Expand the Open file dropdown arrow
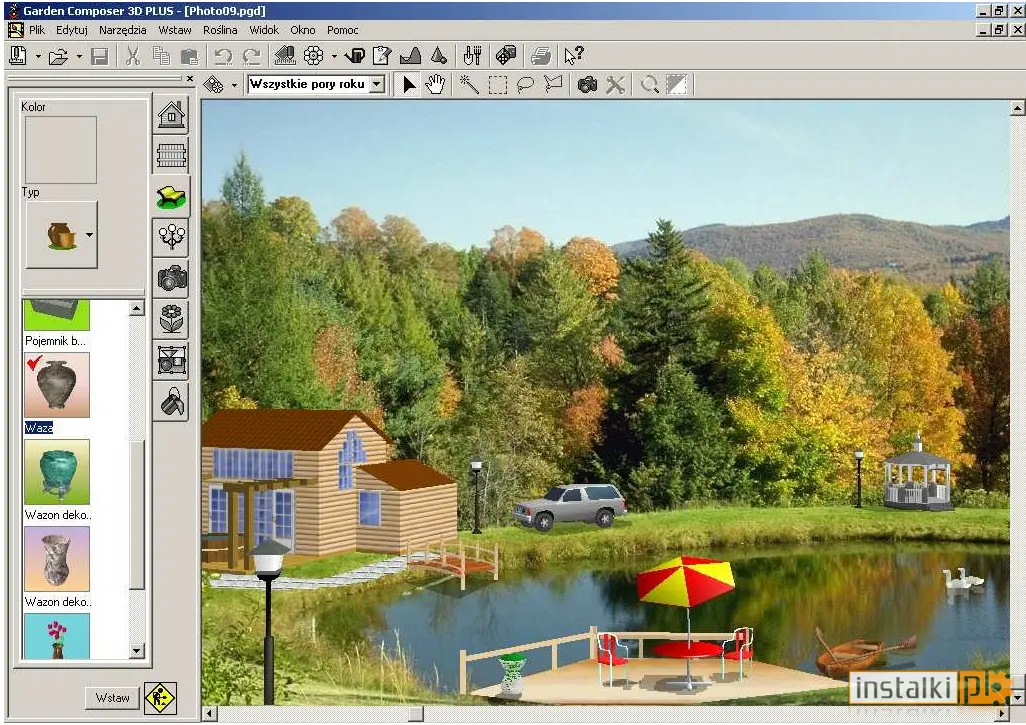This screenshot has height=725, width=1026. point(79,57)
